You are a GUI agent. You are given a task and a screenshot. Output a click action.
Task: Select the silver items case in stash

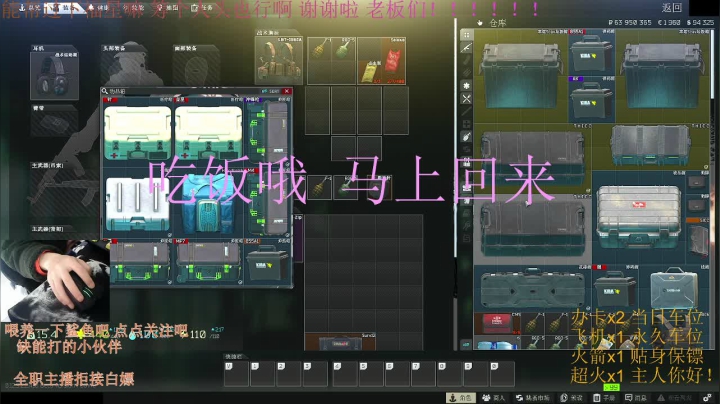[638, 217]
